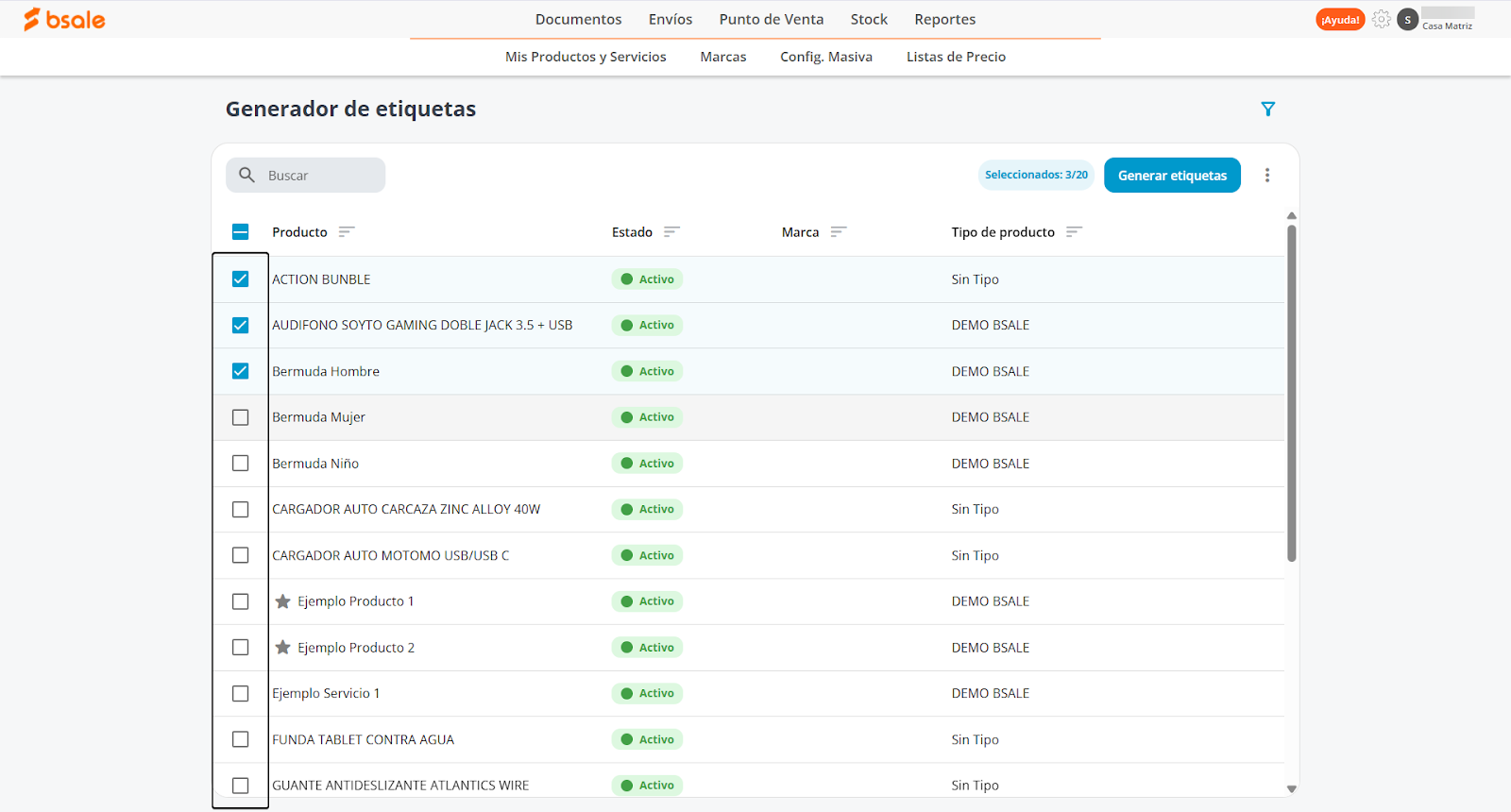Screen dimensions: 1511x812
Task: Click the Casa Matriz label
Action: click(x=1447, y=26)
